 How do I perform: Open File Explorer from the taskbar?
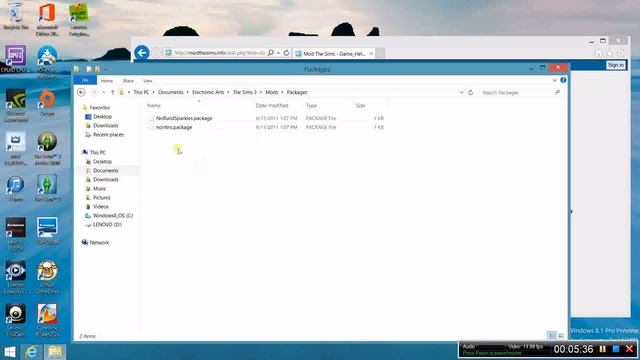(x=55, y=352)
